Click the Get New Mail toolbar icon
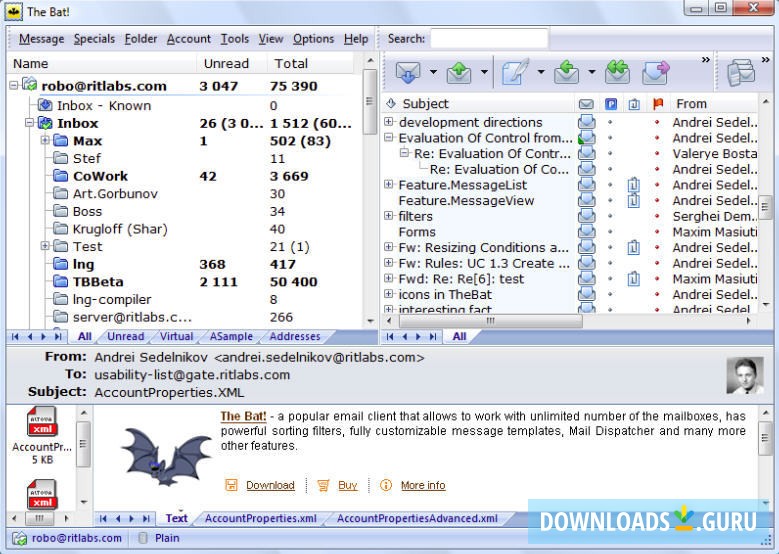This screenshot has width=779, height=554. 407,72
